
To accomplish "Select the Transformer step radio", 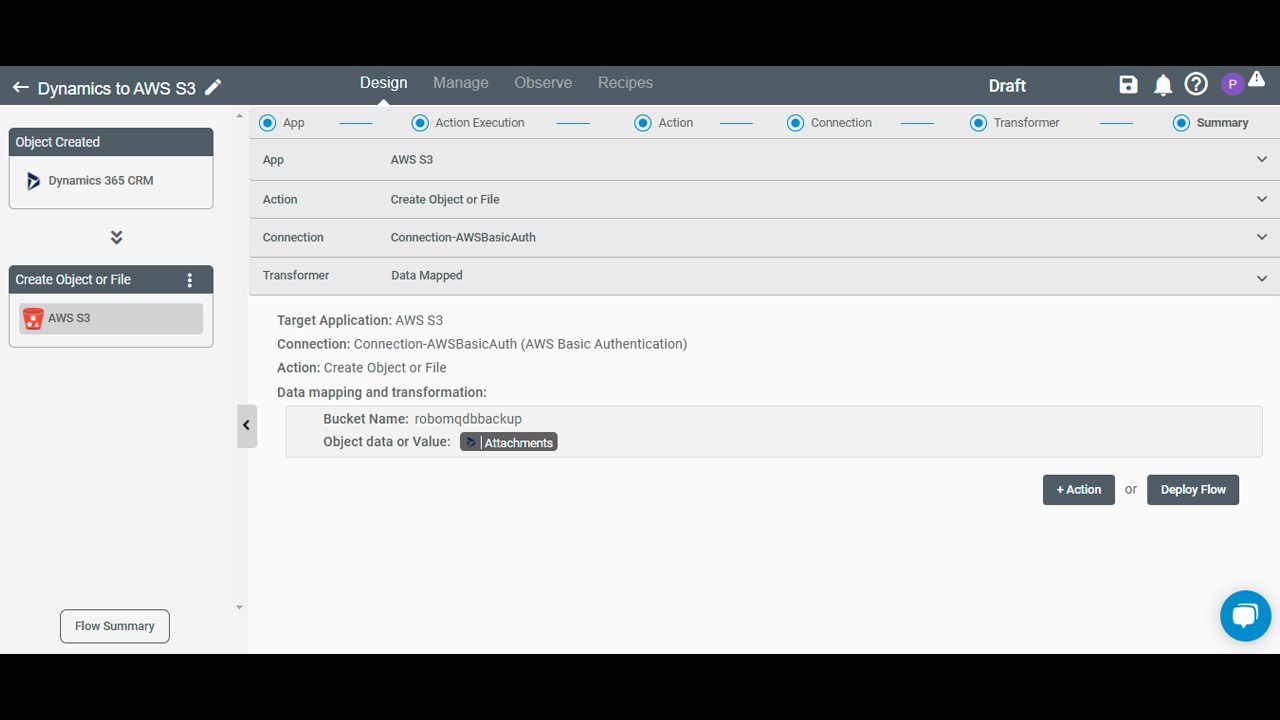I will 978,123.
